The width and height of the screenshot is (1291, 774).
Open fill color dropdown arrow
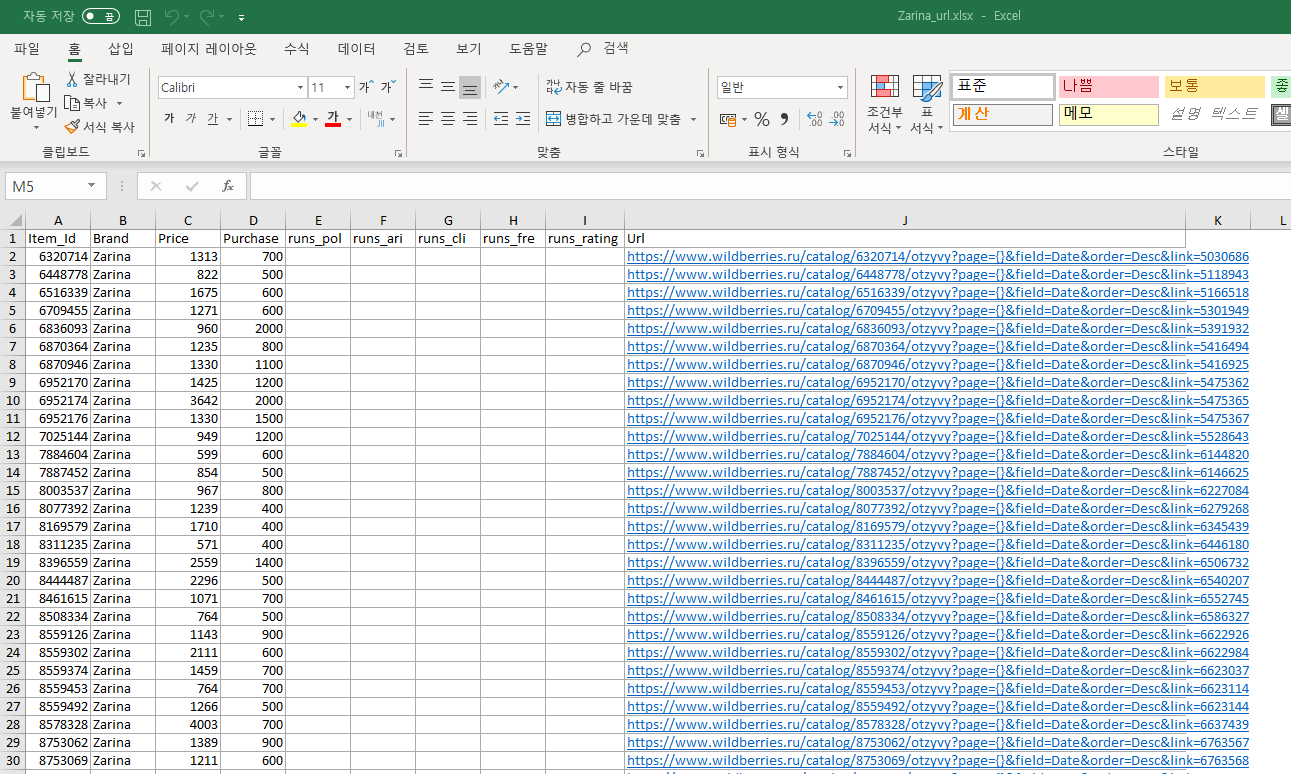point(315,119)
